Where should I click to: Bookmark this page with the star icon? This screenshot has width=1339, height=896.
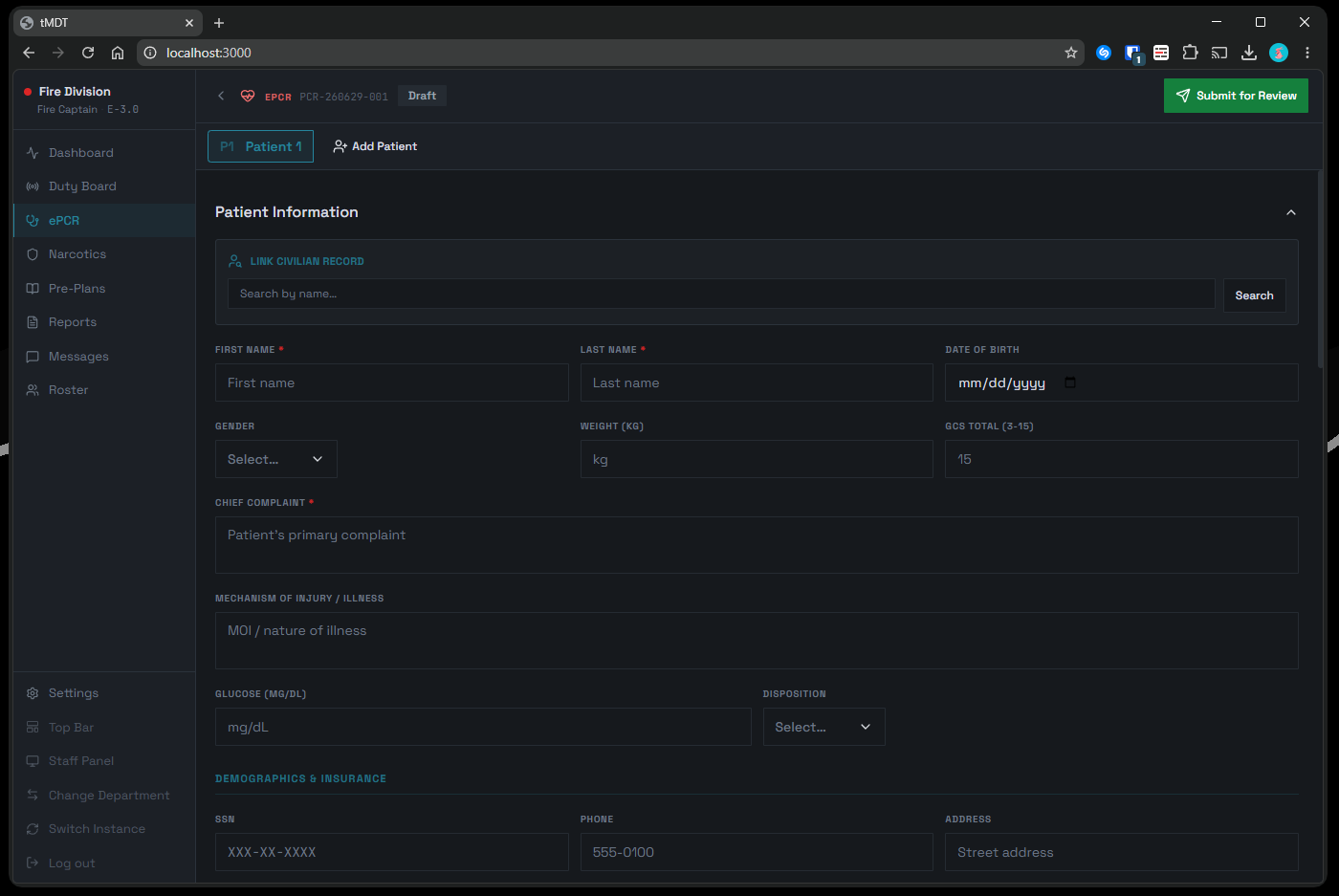pyautogui.click(x=1071, y=53)
